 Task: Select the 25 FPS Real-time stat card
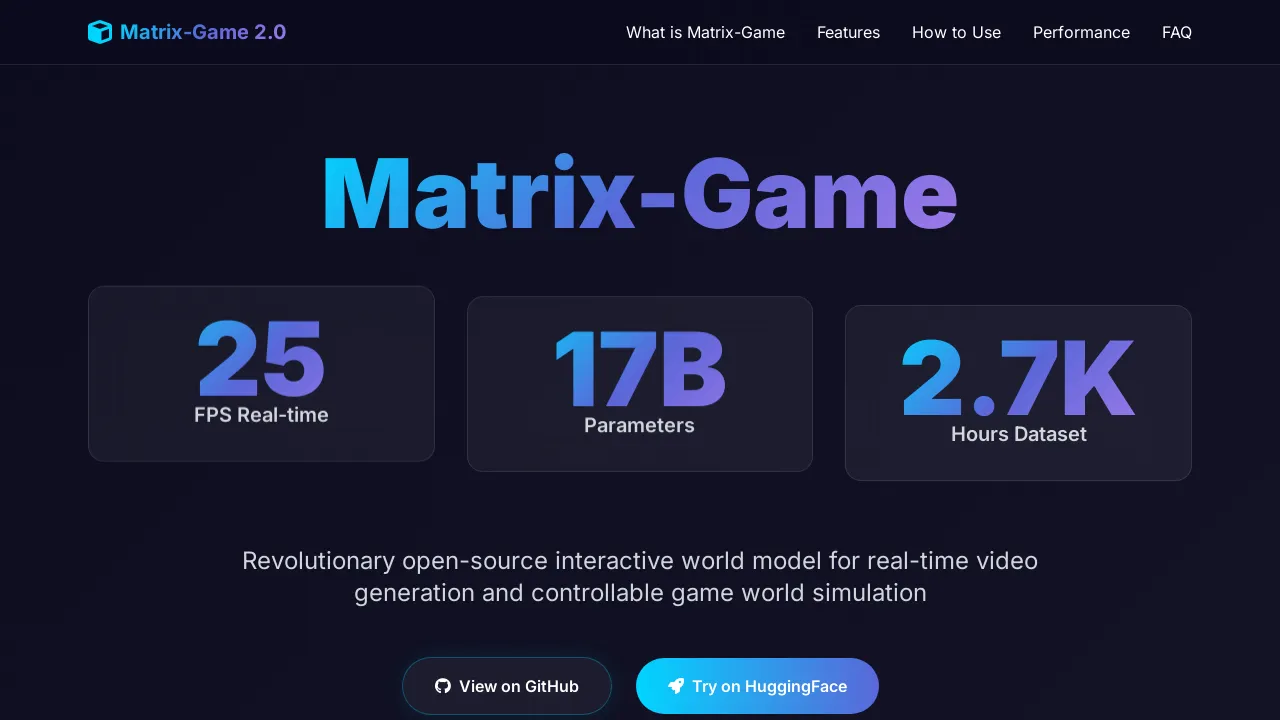pos(261,373)
